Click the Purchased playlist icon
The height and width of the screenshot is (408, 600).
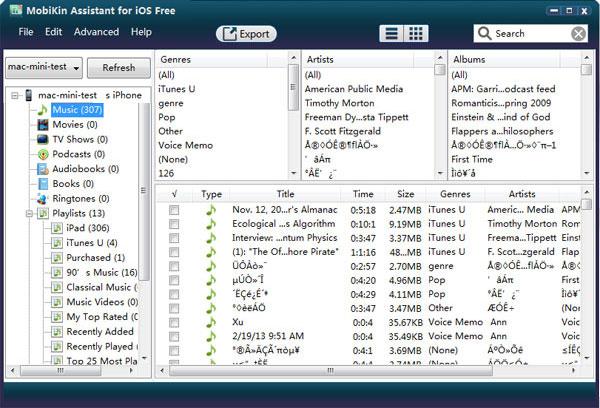coord(57,258)
